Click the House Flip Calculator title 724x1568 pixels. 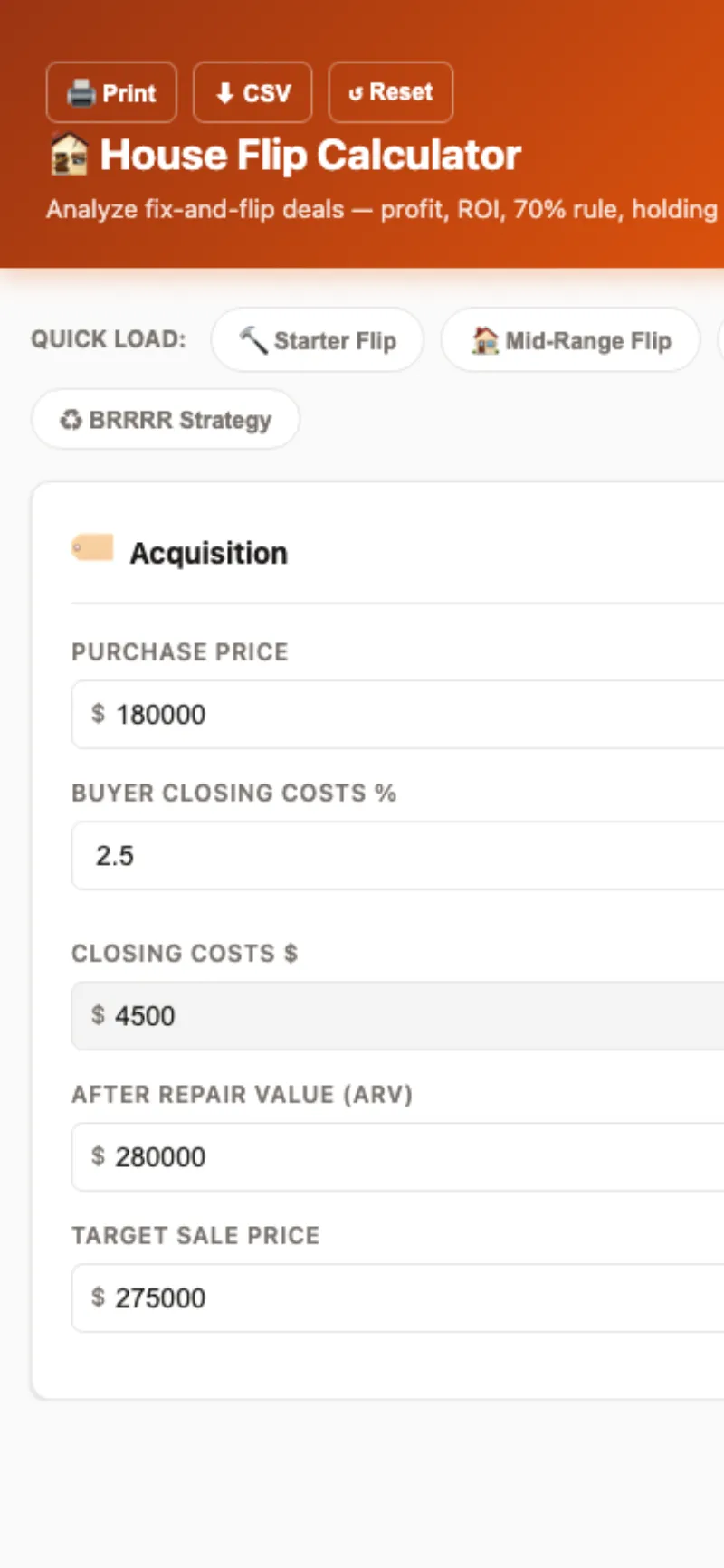click(310, 155)
